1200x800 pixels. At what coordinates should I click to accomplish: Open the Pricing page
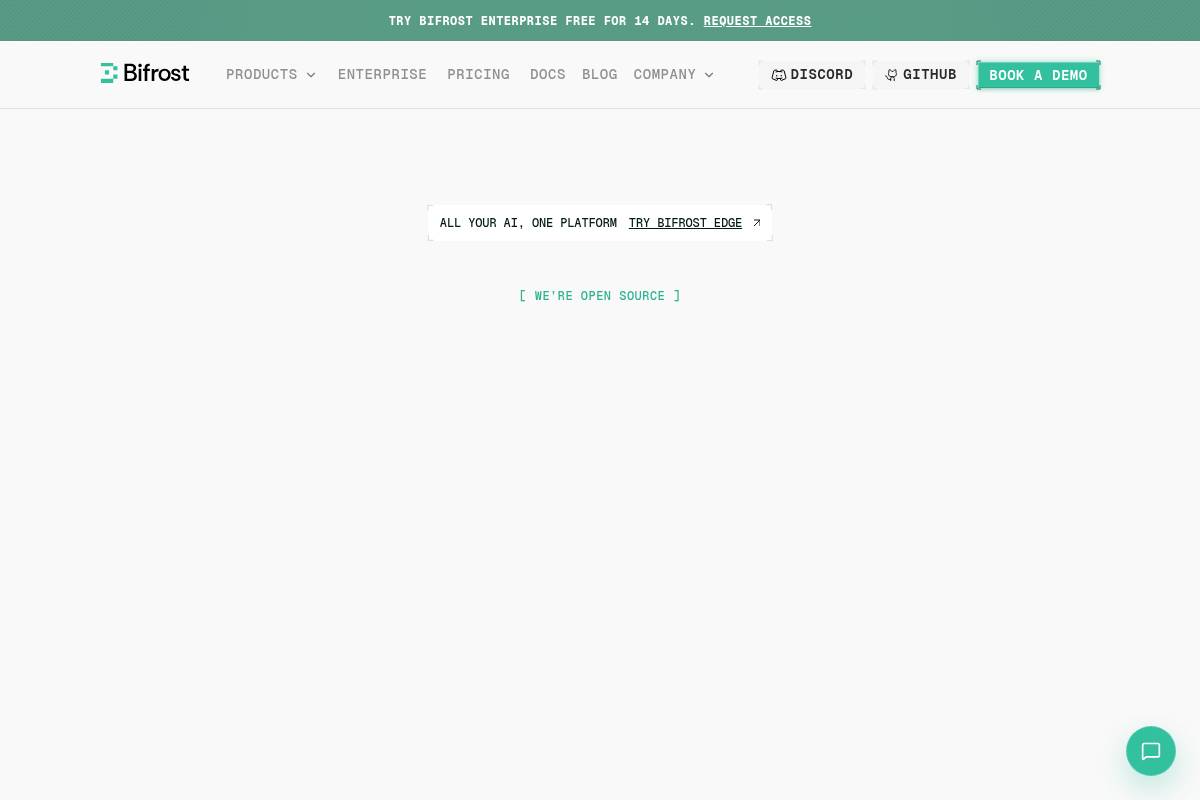pyautogui.click(x=478, y=75)
